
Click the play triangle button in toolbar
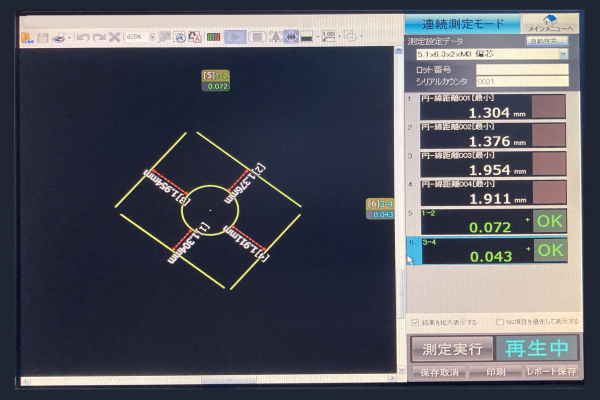235,37
